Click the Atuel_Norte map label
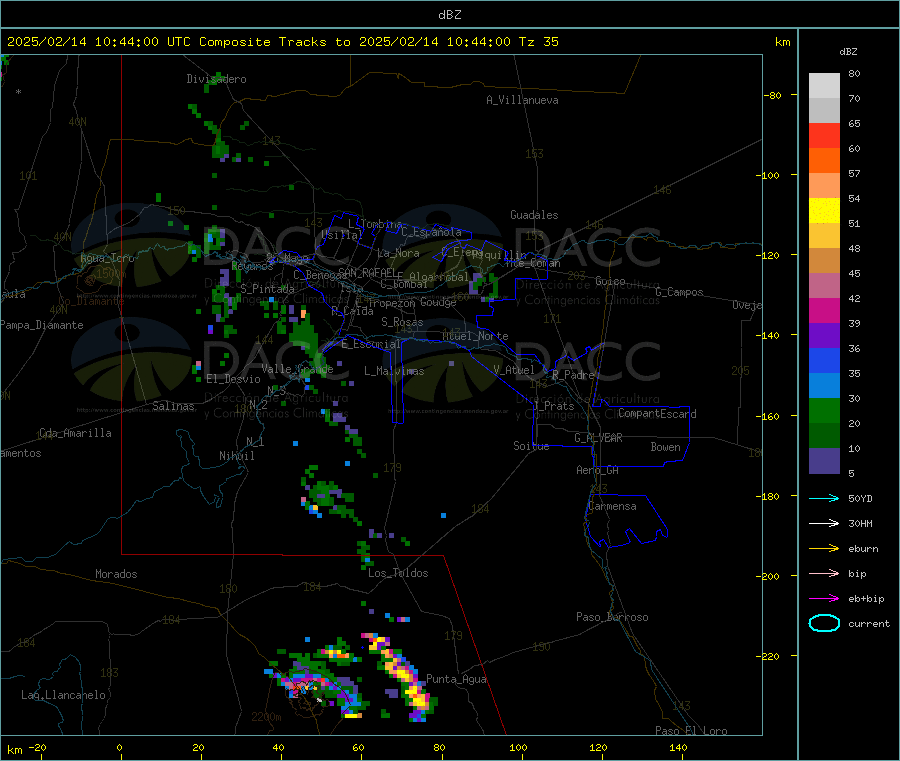The width and height of the screenshot is (900, 761). coord(475,336)
